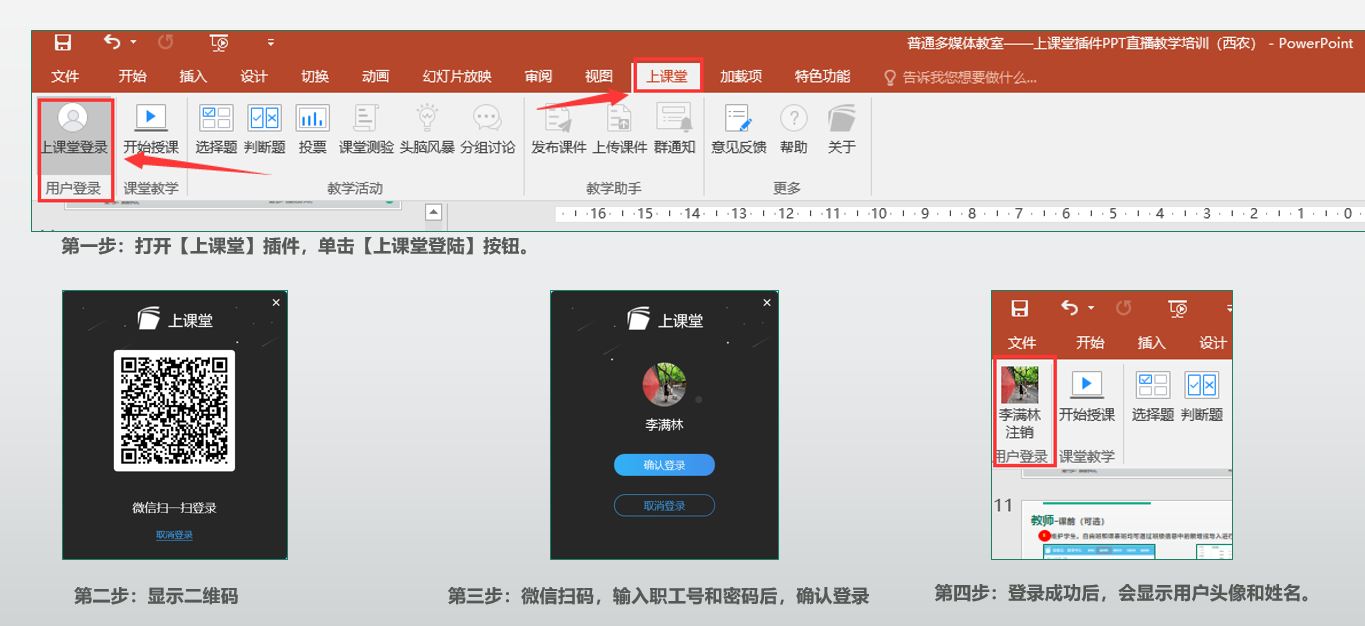Open the 投票 voting tool

pos(312,130)
